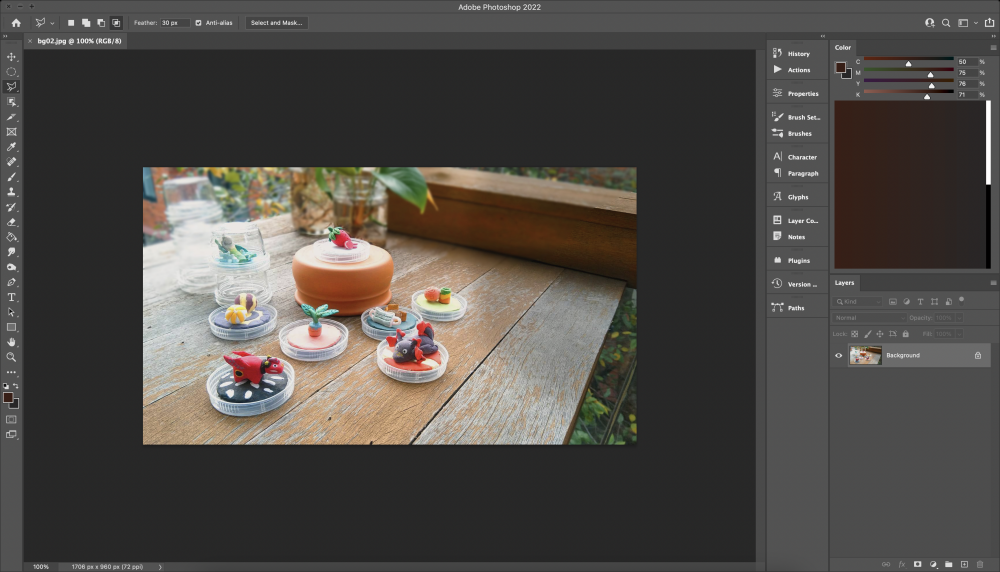Choose Intersect with selection mode

coord(116,23)
